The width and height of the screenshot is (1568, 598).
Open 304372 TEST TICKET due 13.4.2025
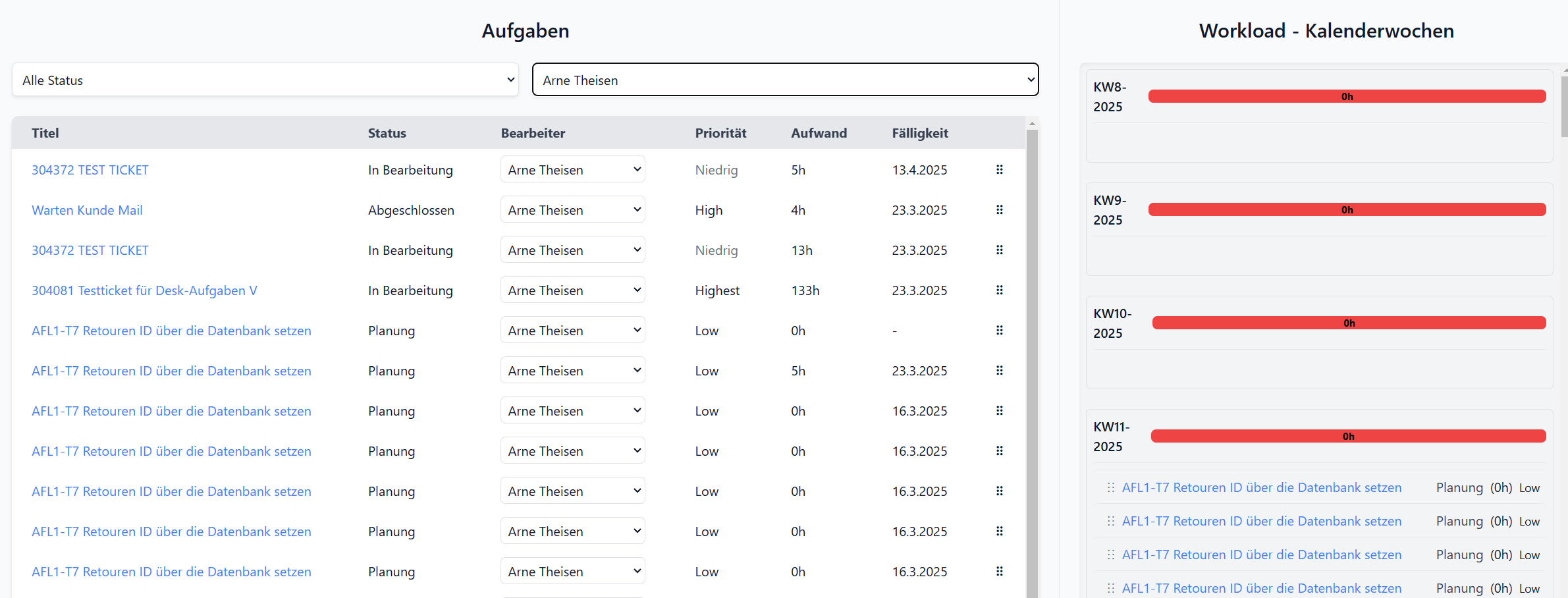click(x=90, y=170)
